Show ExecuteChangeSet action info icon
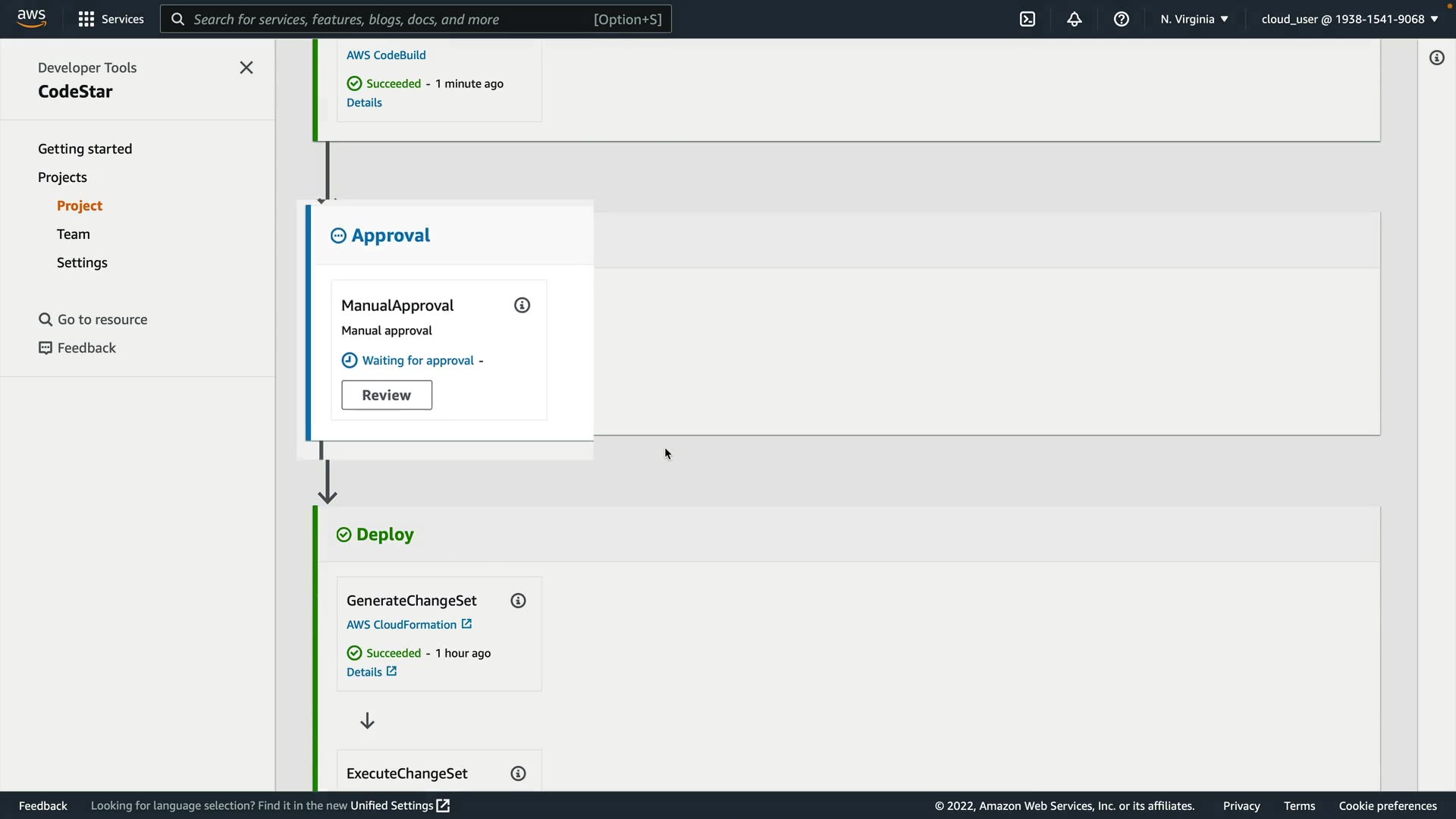 [518, 773]
